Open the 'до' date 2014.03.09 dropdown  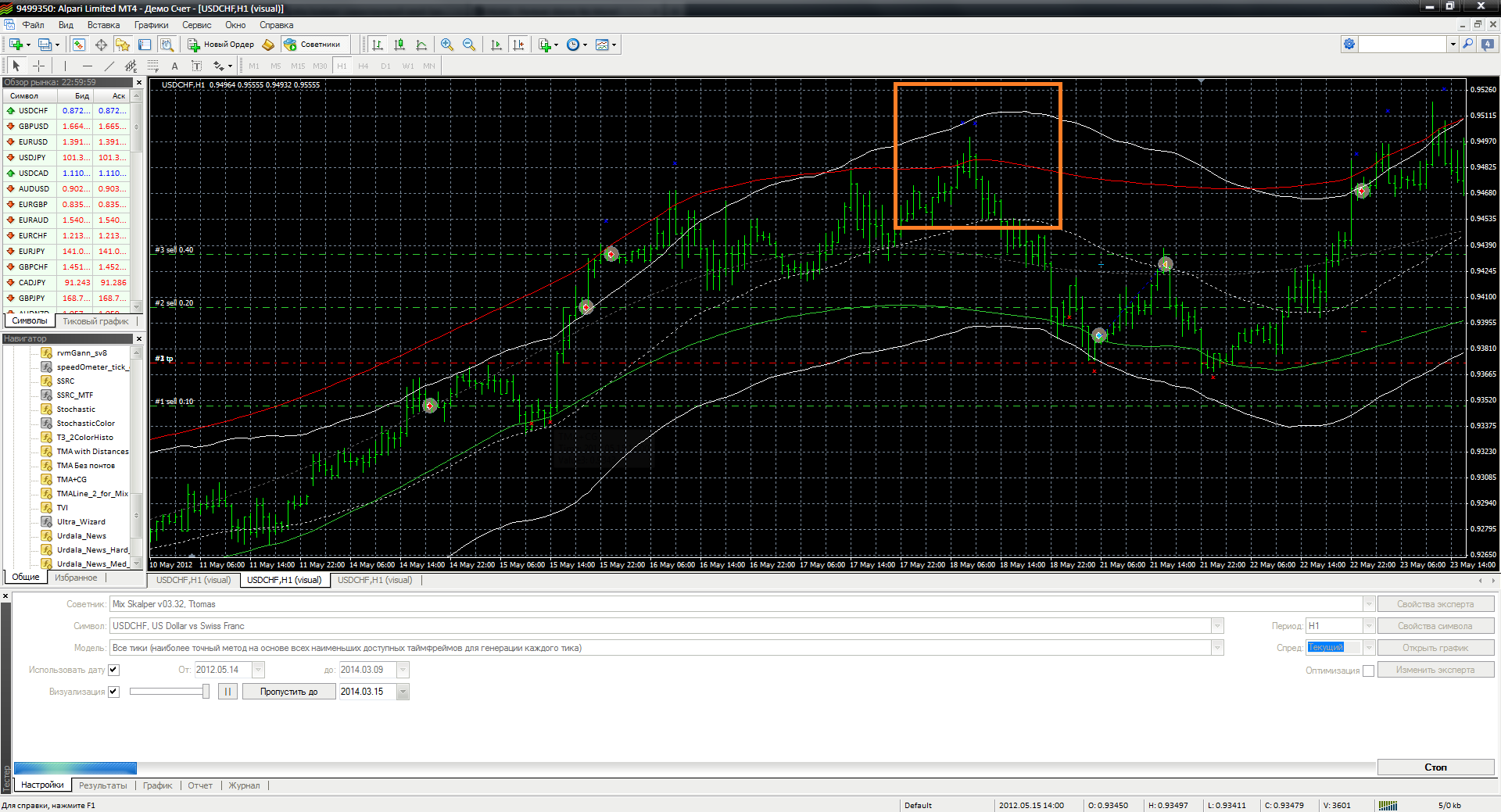(403, 670)
